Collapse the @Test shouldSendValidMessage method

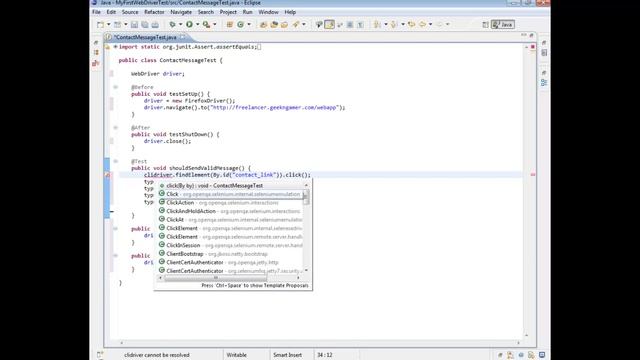point(116,162)
